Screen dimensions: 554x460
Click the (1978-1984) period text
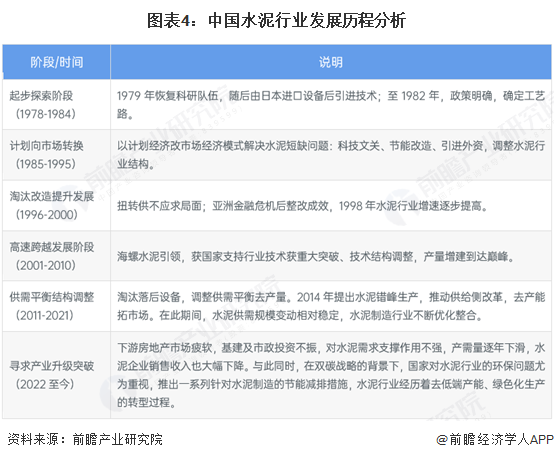[x=46, y=114]
